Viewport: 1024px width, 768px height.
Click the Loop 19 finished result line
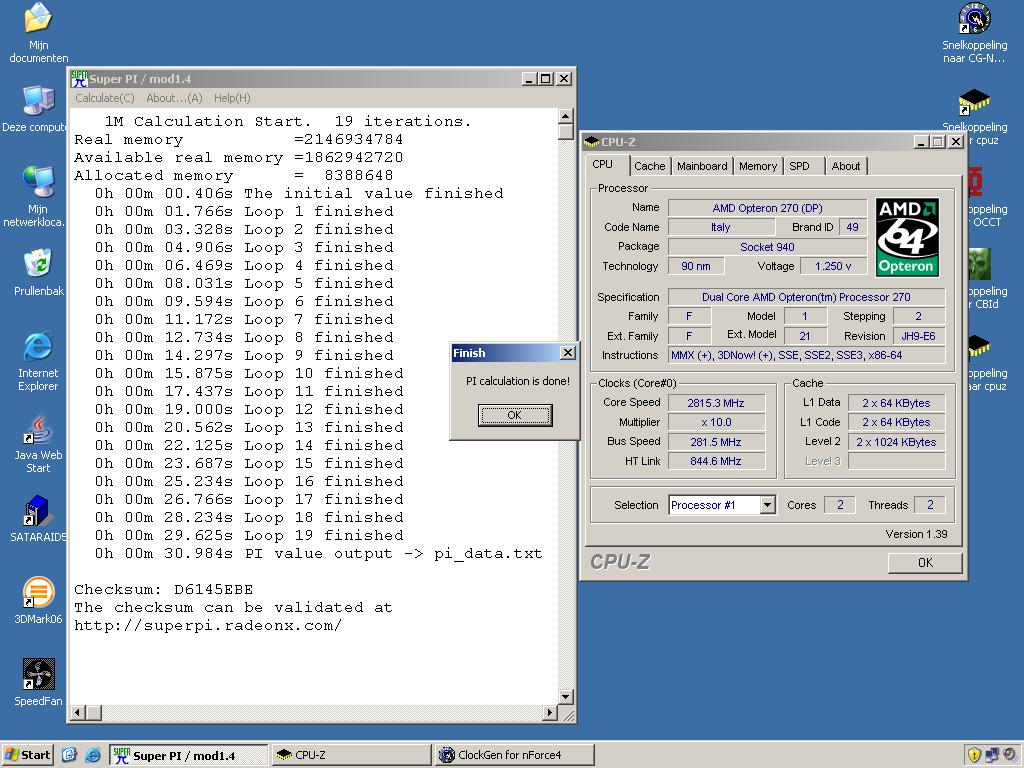pos(249,536)
